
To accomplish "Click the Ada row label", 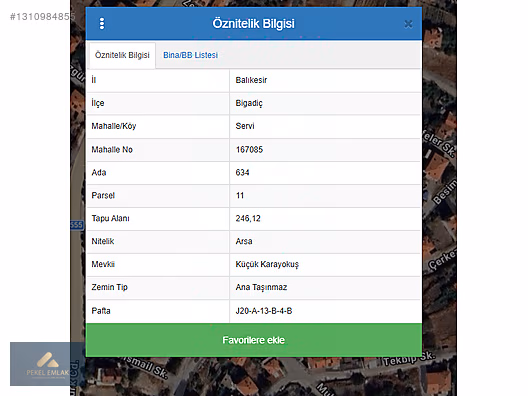I will [x=99, y=172].
